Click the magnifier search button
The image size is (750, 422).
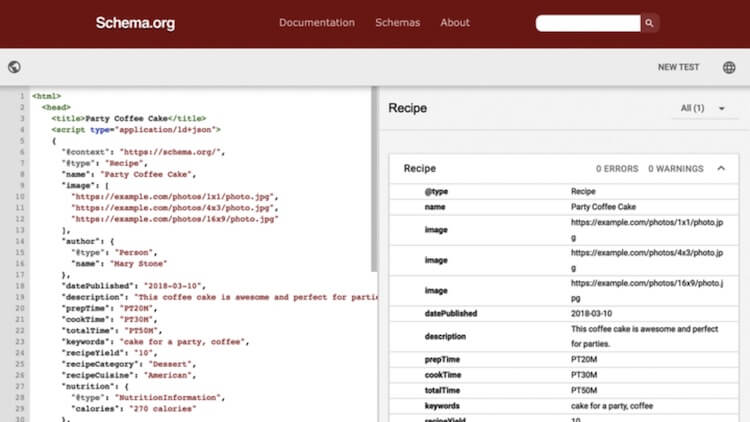coord(649,23)
